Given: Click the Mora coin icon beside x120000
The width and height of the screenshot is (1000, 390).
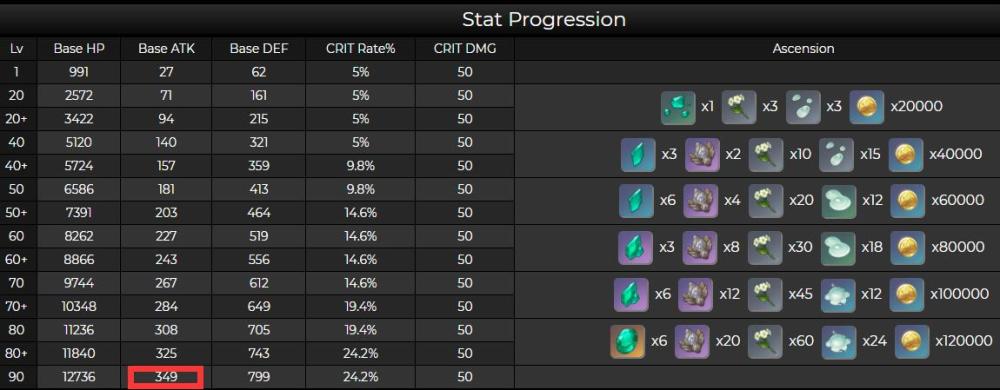Looking at the screenshot, I should [x=912, y=342].
